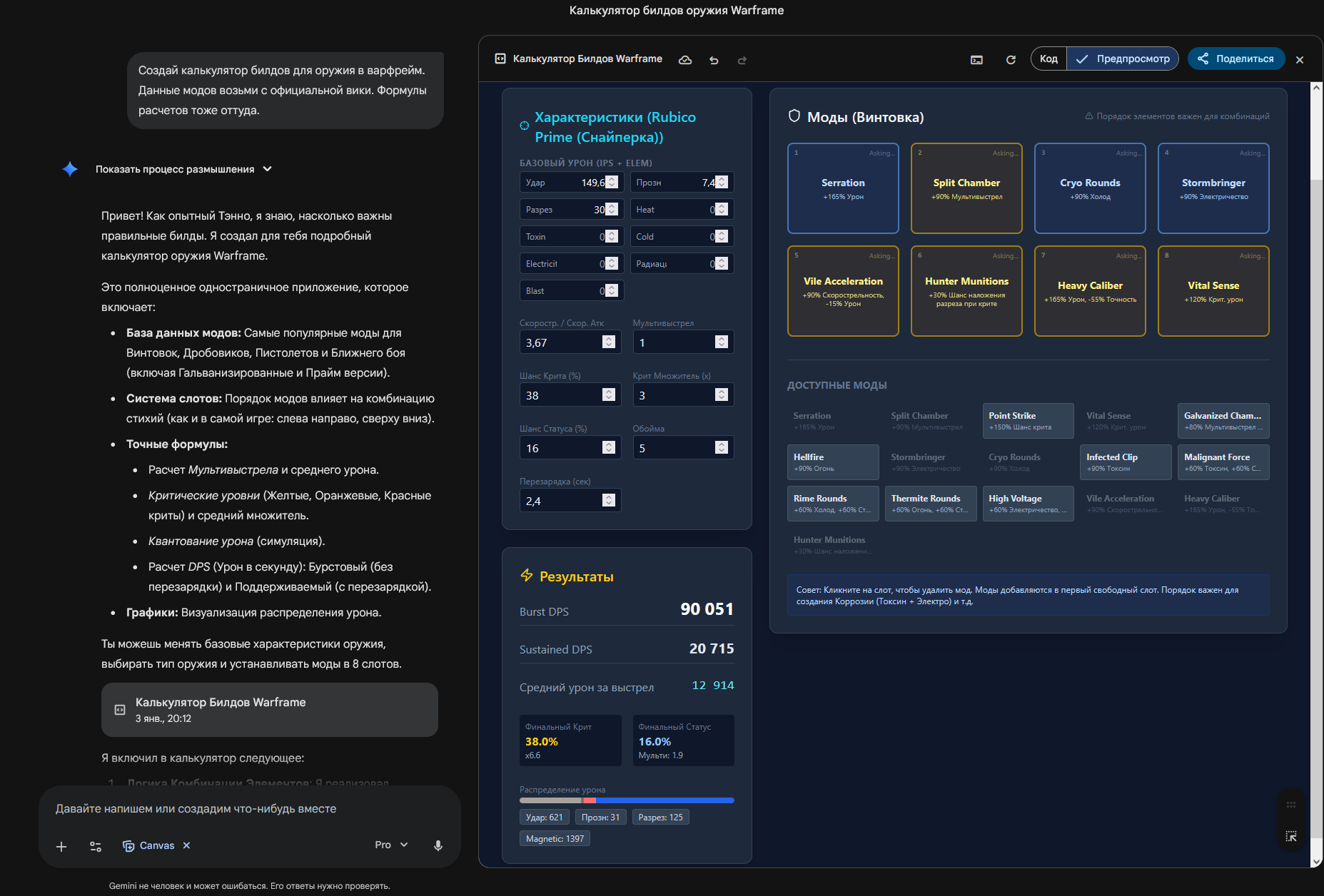Screen dimensions: 1324x896
Task: Switch to the Предпросмотр tab
Action: tap(1123, 58)
